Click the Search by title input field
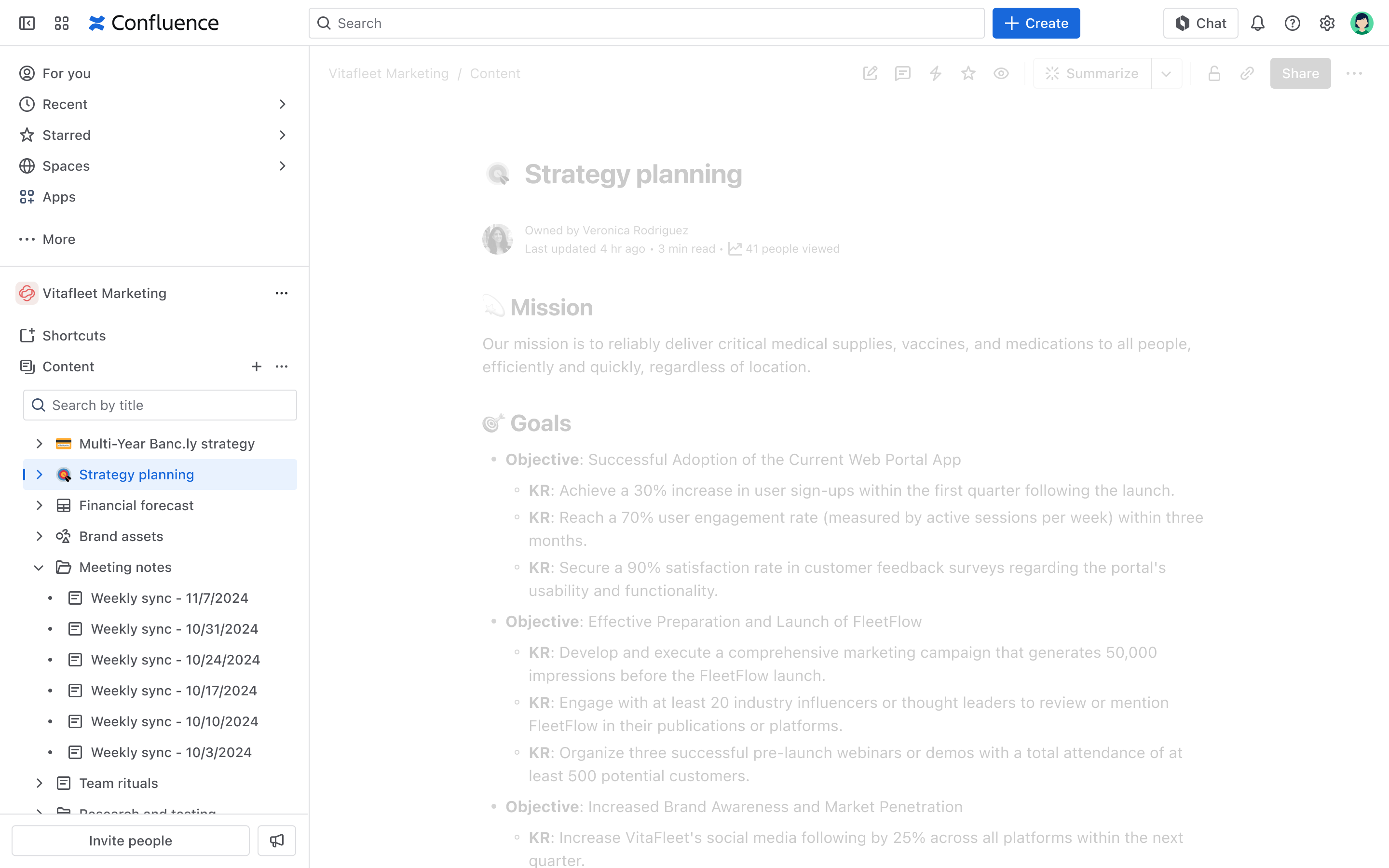The height and width of the screenshot is (868, 1389). coord(159,404)
